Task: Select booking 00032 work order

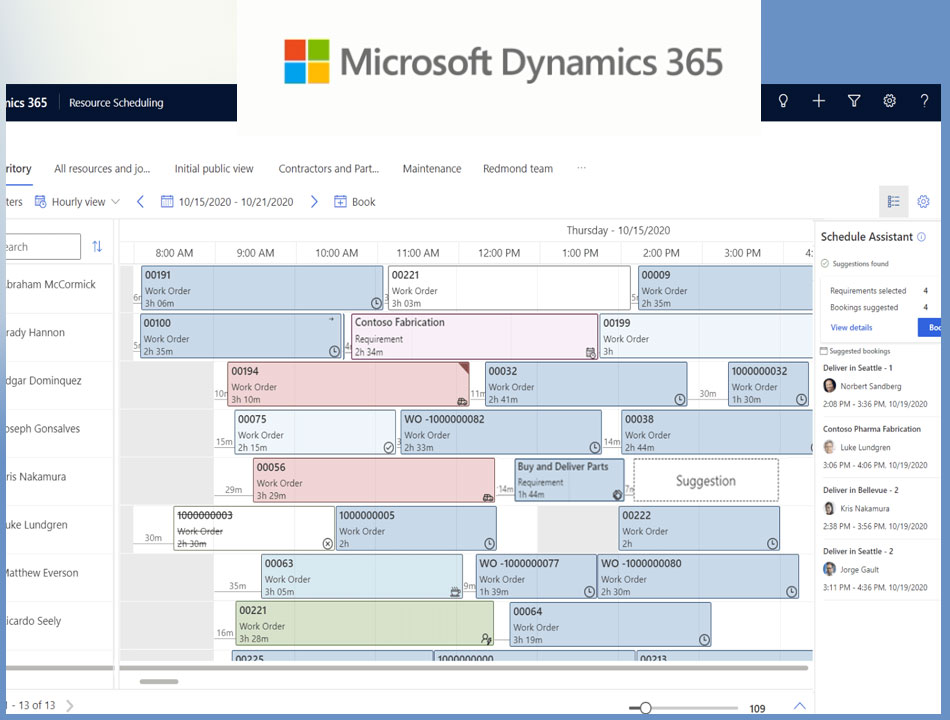Action: click(586, 384)
